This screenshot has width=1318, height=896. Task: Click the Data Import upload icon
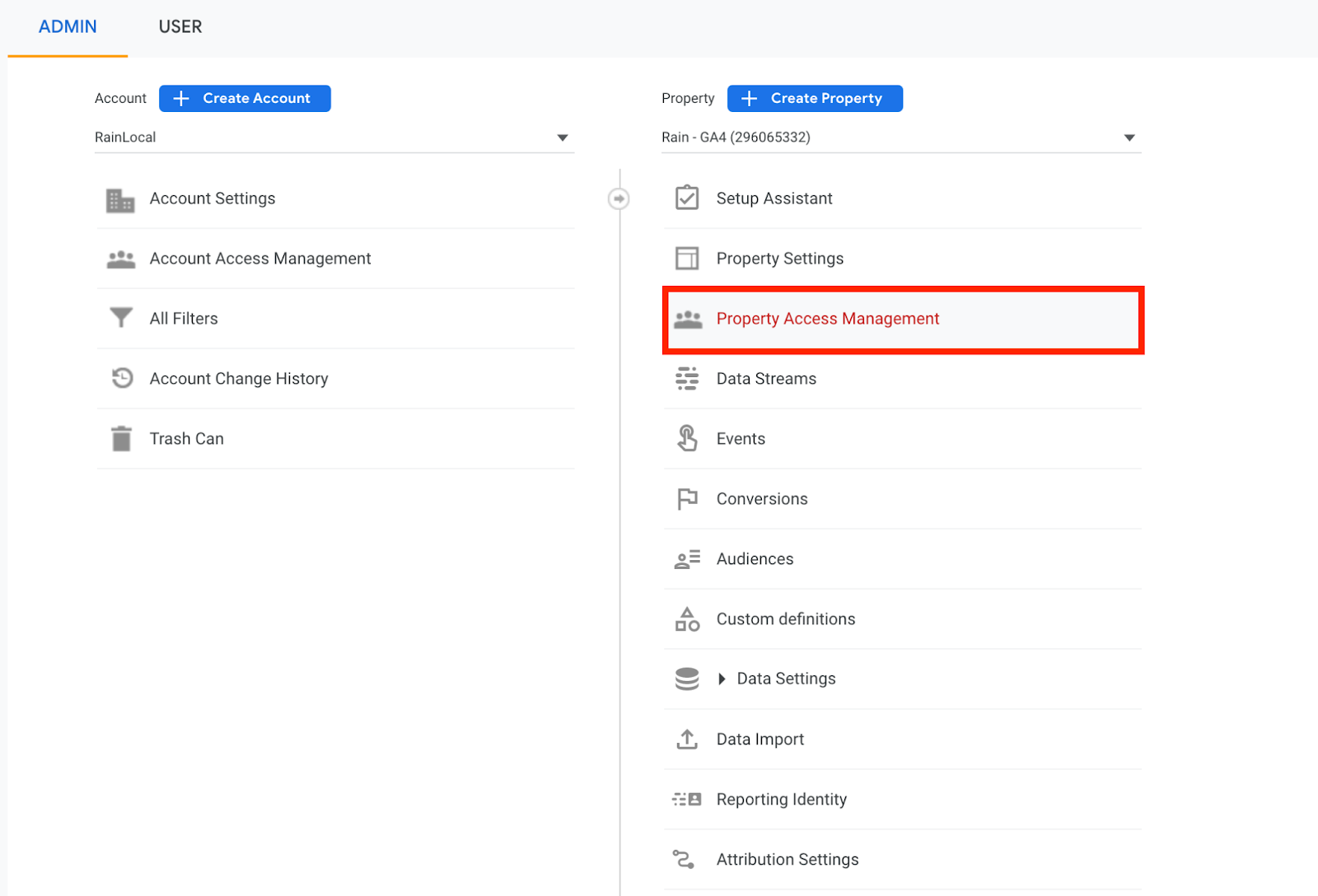687,739
